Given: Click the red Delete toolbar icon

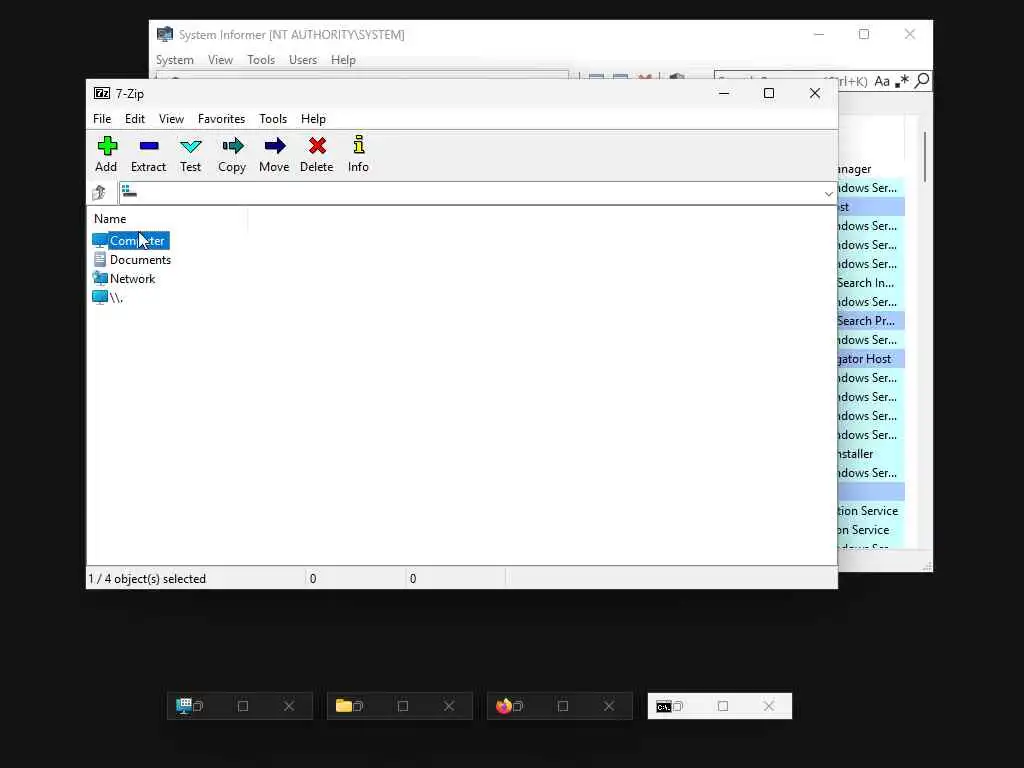Looking at the screenshot, I should (317, 146).
